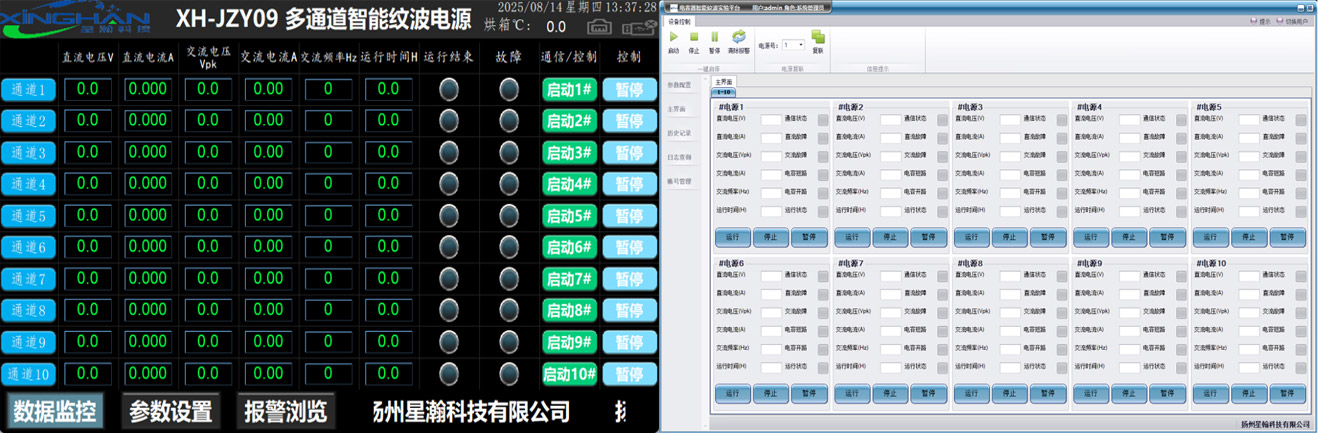The height and width of the screenshot is (433, 1318).
Task: Switch to the 参数设置 tab at bottom
Action: (171, 411)
